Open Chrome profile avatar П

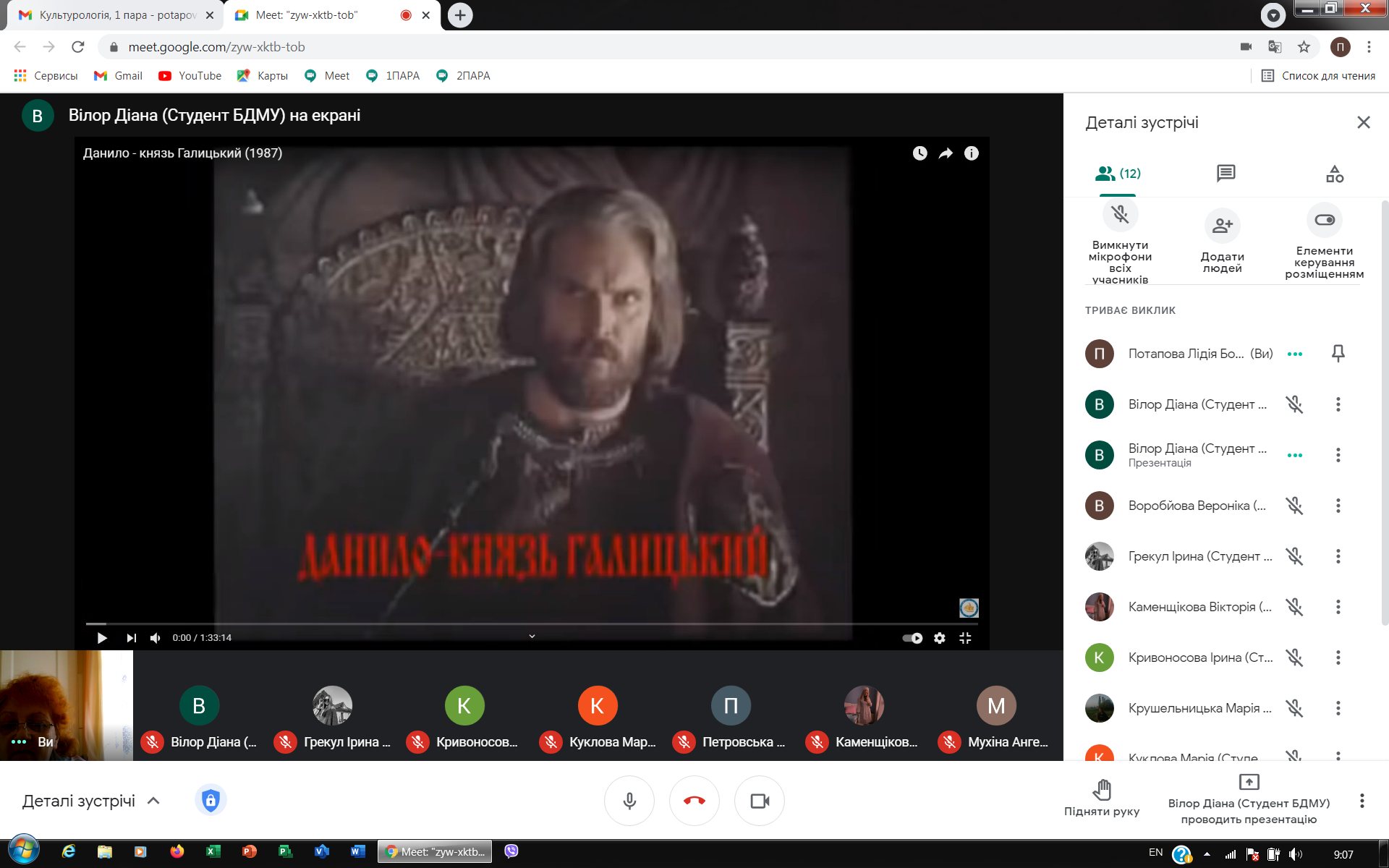click(x=1340, y=47)
